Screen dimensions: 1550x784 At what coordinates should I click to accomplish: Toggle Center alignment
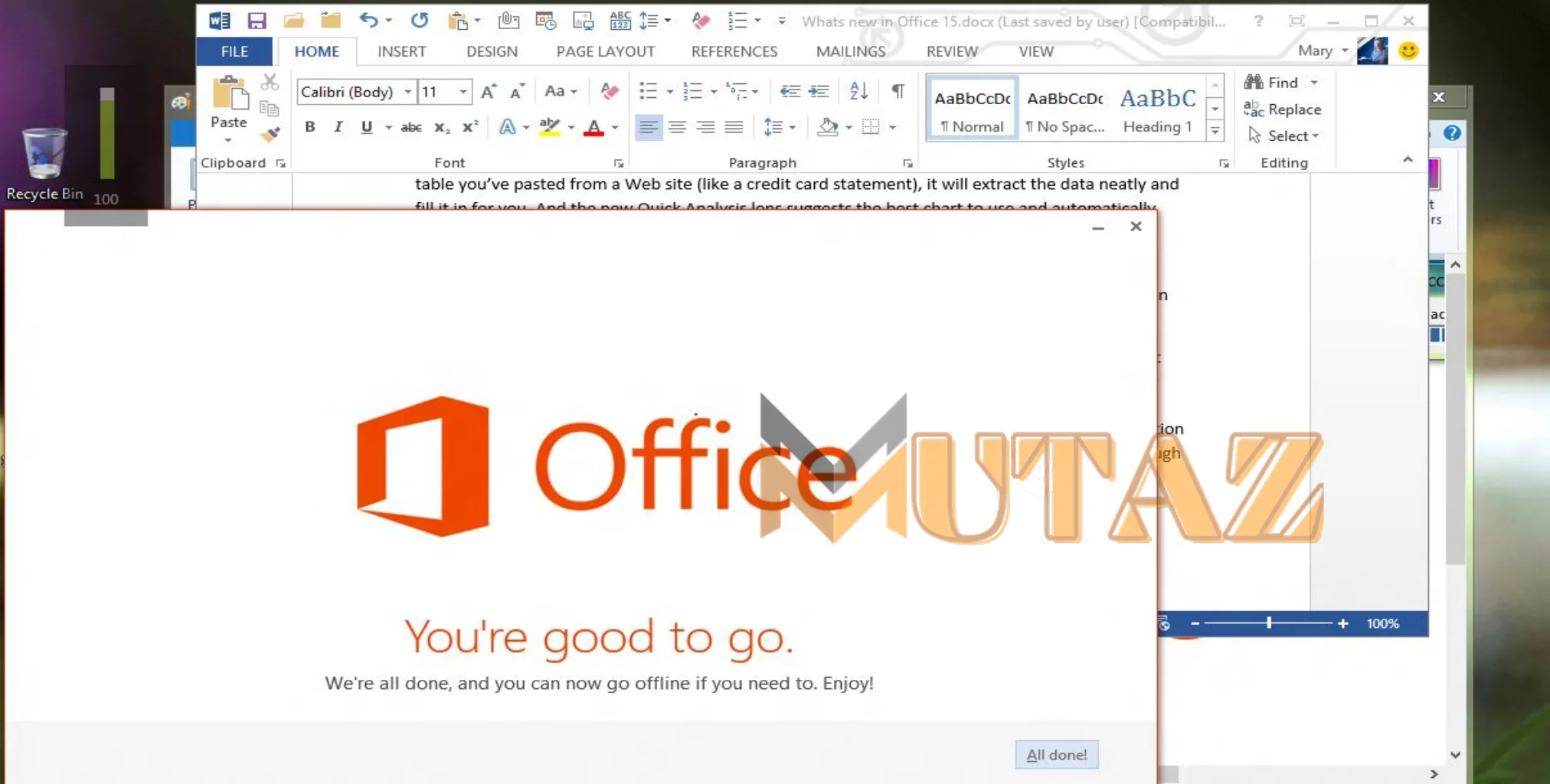677,127
